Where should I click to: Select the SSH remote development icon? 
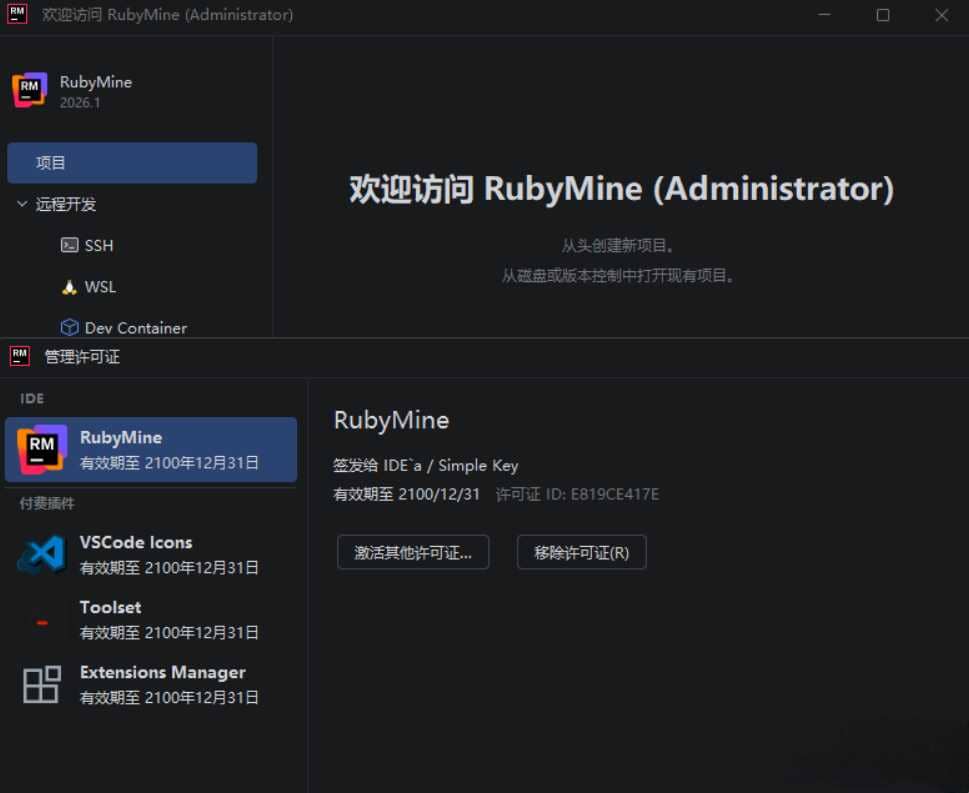click(x=69, y=245)
